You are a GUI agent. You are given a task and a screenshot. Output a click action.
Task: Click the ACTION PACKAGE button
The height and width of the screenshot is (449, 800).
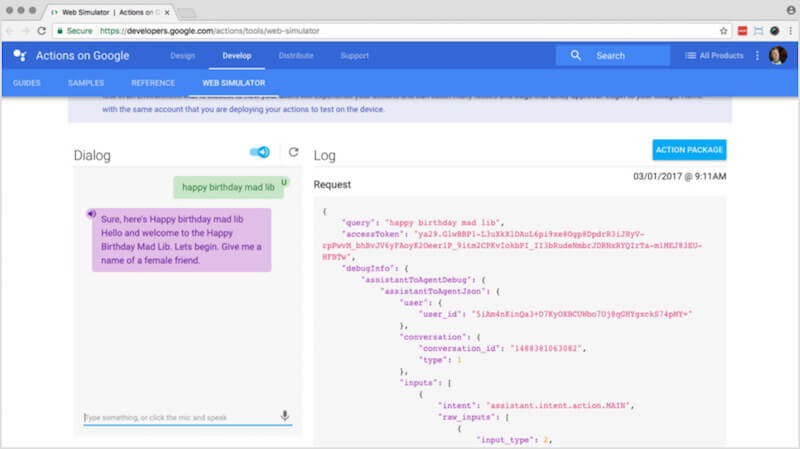[689, 149]
